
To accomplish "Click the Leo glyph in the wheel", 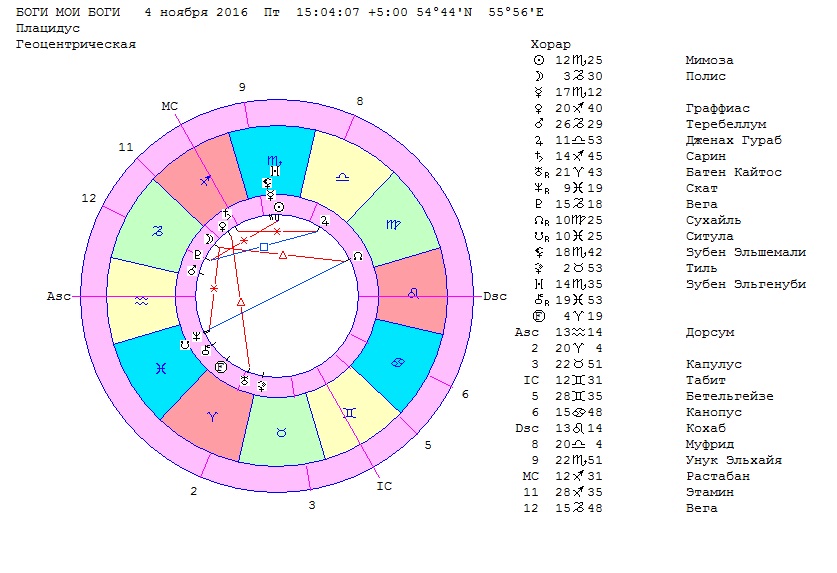I will point(413,295).
